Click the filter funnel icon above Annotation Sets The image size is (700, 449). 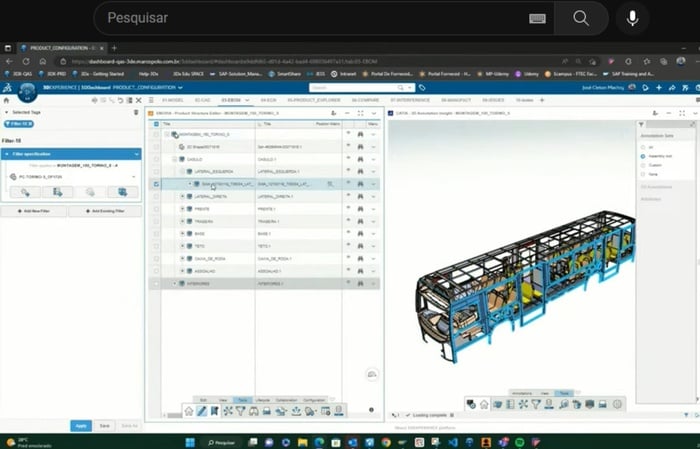[641, 125]
